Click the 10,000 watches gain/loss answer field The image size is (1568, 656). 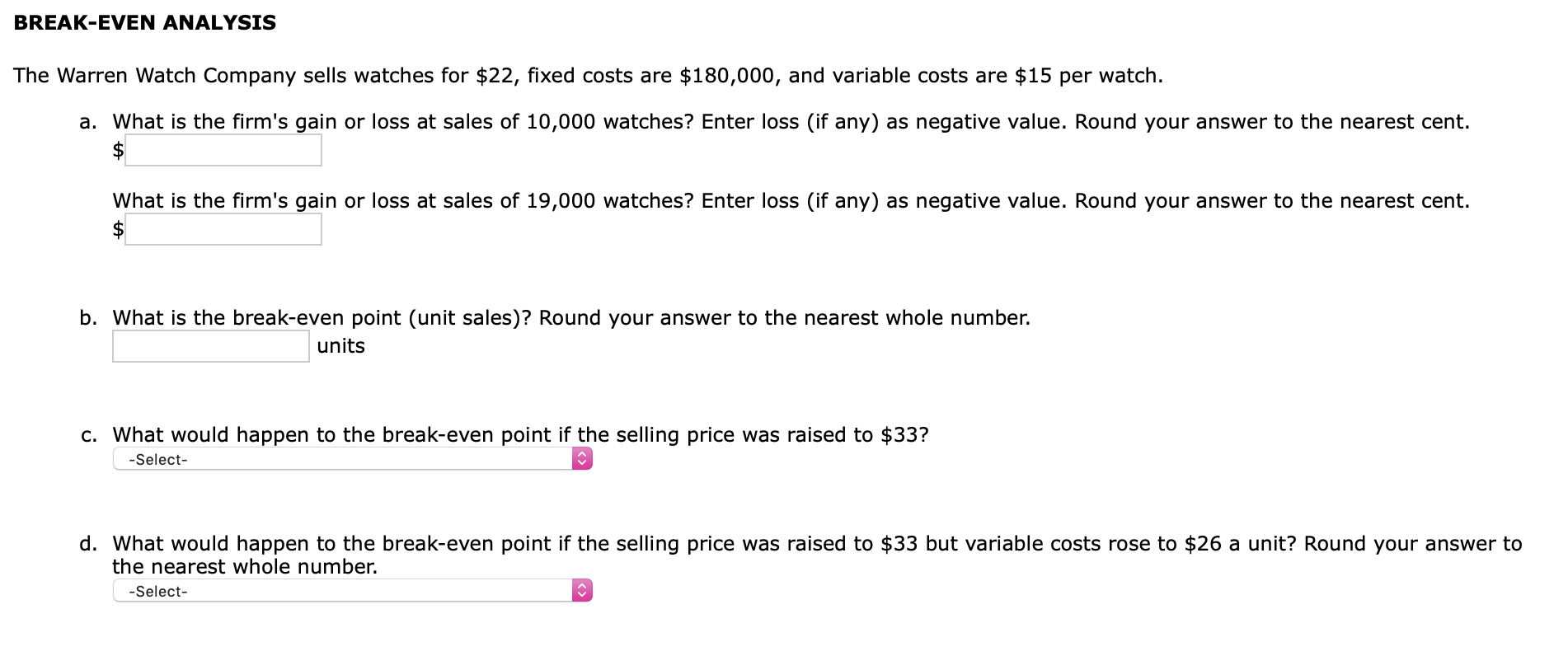[x=223, y=150]
